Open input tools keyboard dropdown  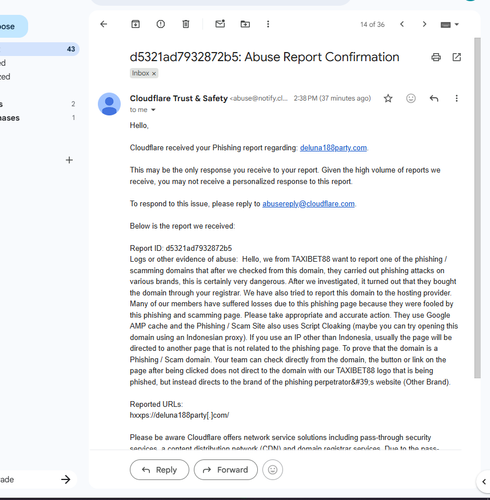(450, 24)
